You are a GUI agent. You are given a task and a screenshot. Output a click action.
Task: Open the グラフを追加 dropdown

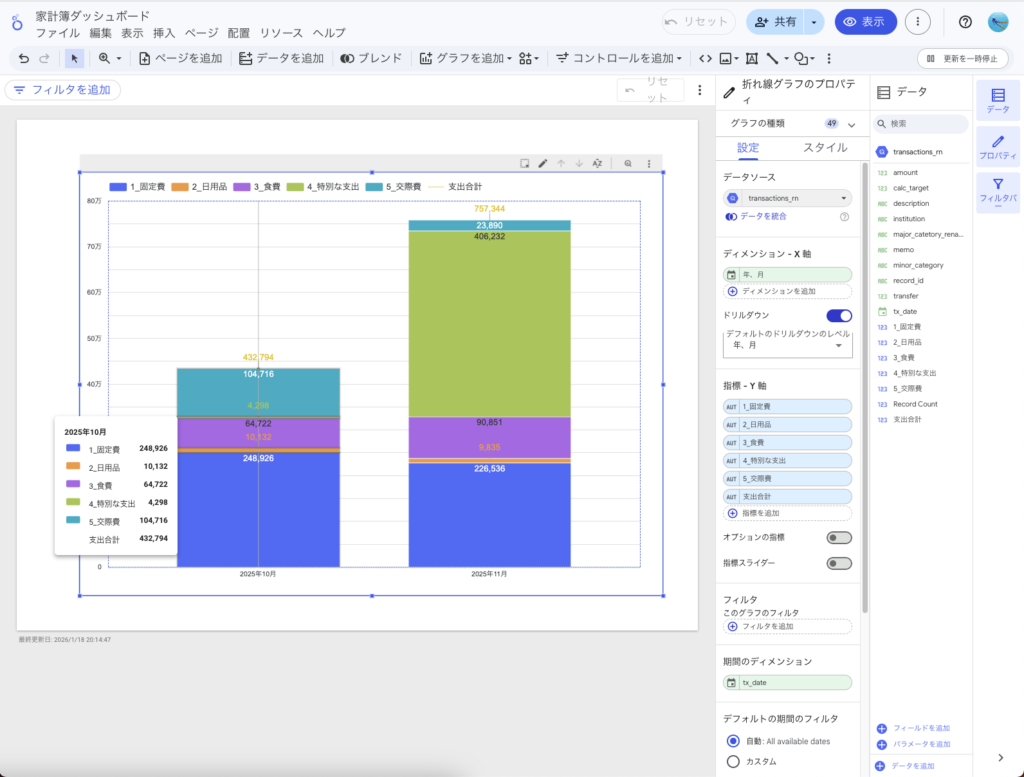click(465, 58)
